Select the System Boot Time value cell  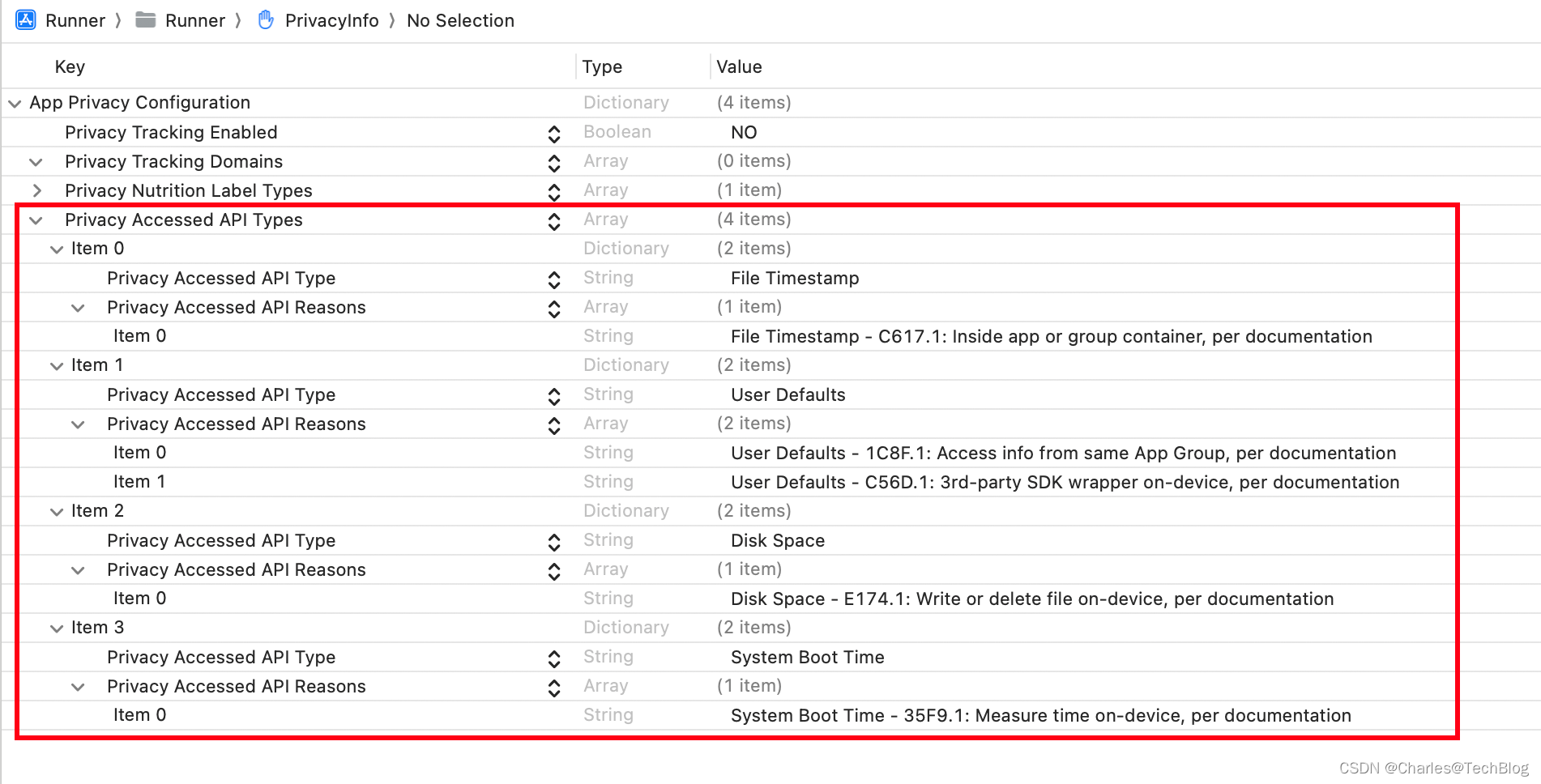pos(808,657)
